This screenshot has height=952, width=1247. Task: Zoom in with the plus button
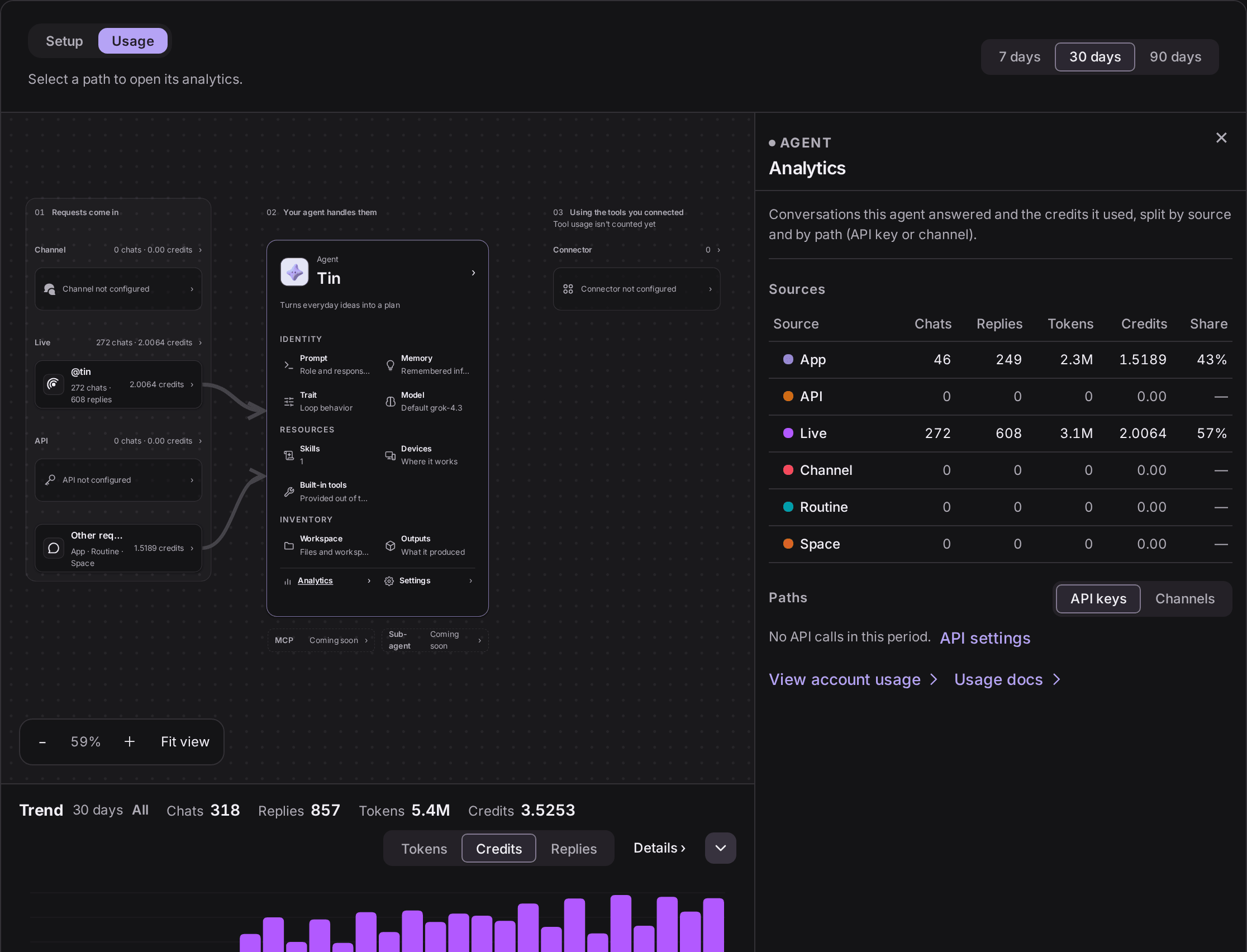[129, 742]
